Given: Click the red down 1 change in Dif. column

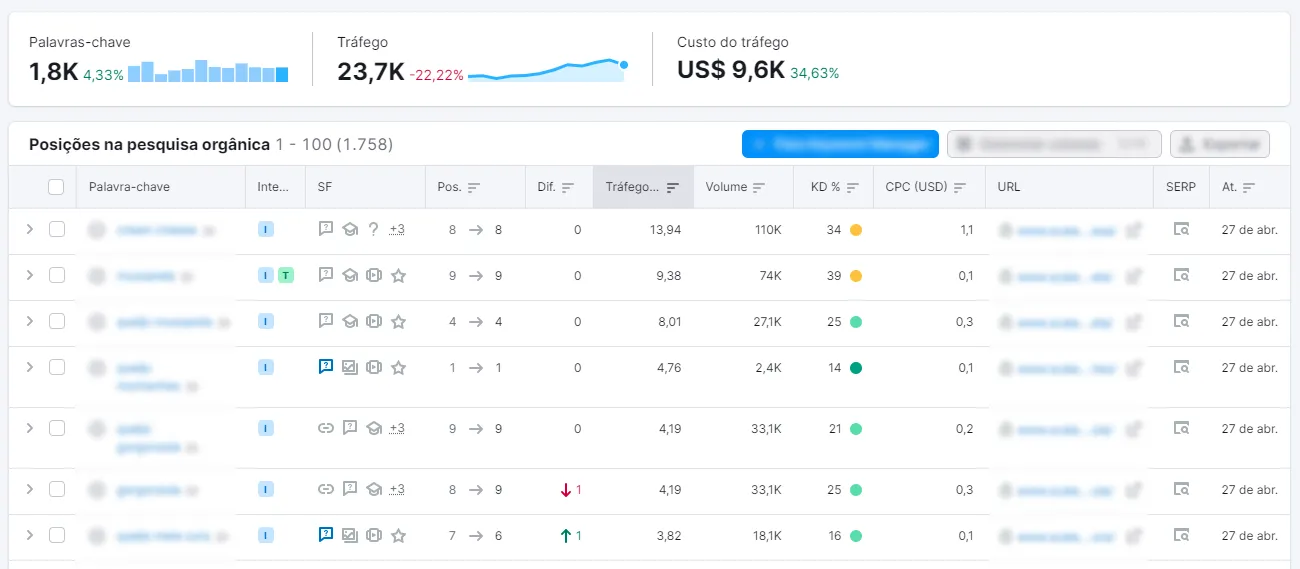Looking at the screenshot, I should click(x=571, y=490).
